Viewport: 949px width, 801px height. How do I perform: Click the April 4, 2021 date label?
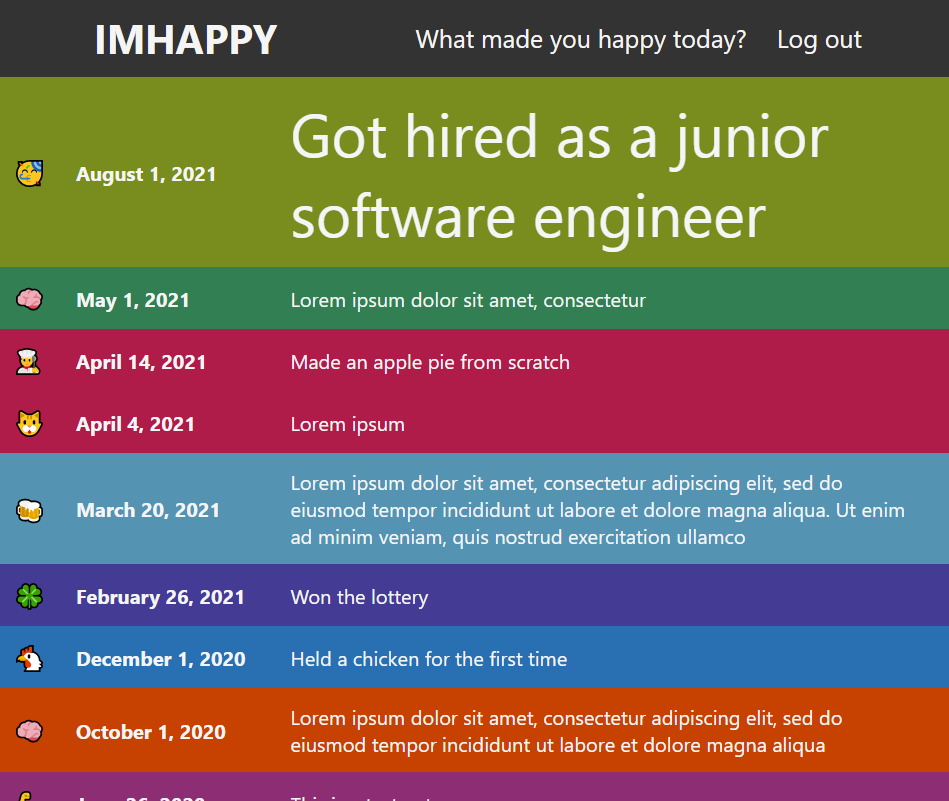(x=135, y=424)
